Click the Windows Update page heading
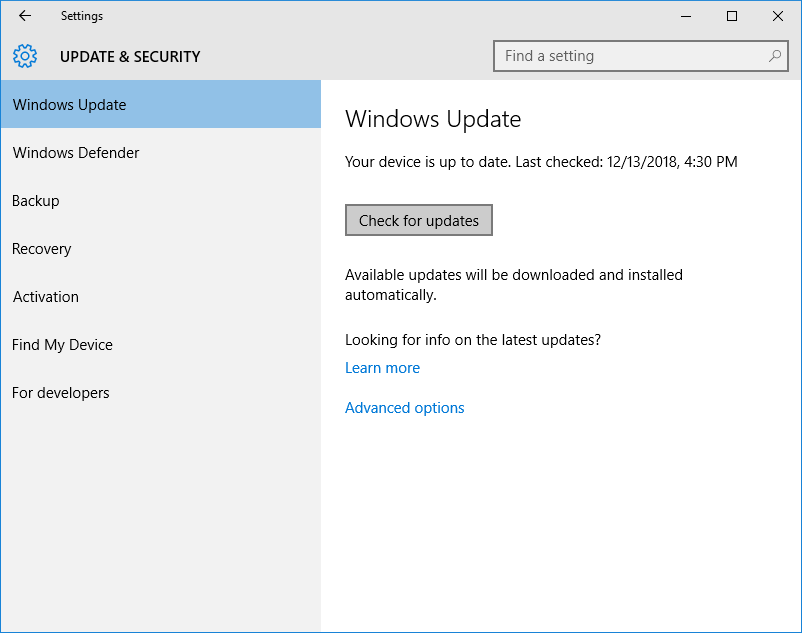802x633 pixels. pos(433,119)
